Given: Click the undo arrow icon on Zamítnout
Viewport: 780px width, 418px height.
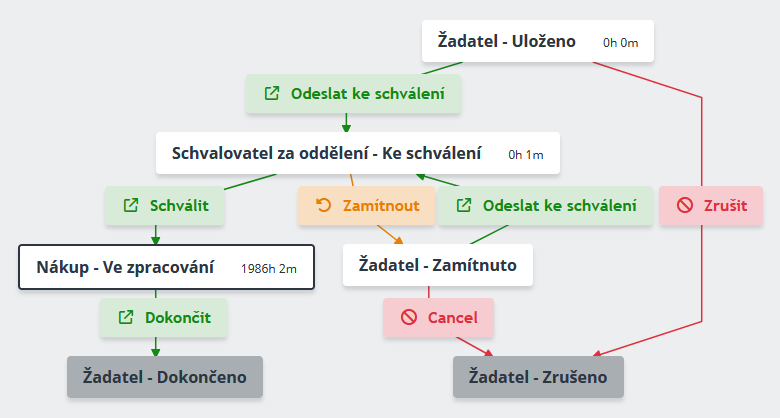Looking at the screenshot, I should 323,206.
